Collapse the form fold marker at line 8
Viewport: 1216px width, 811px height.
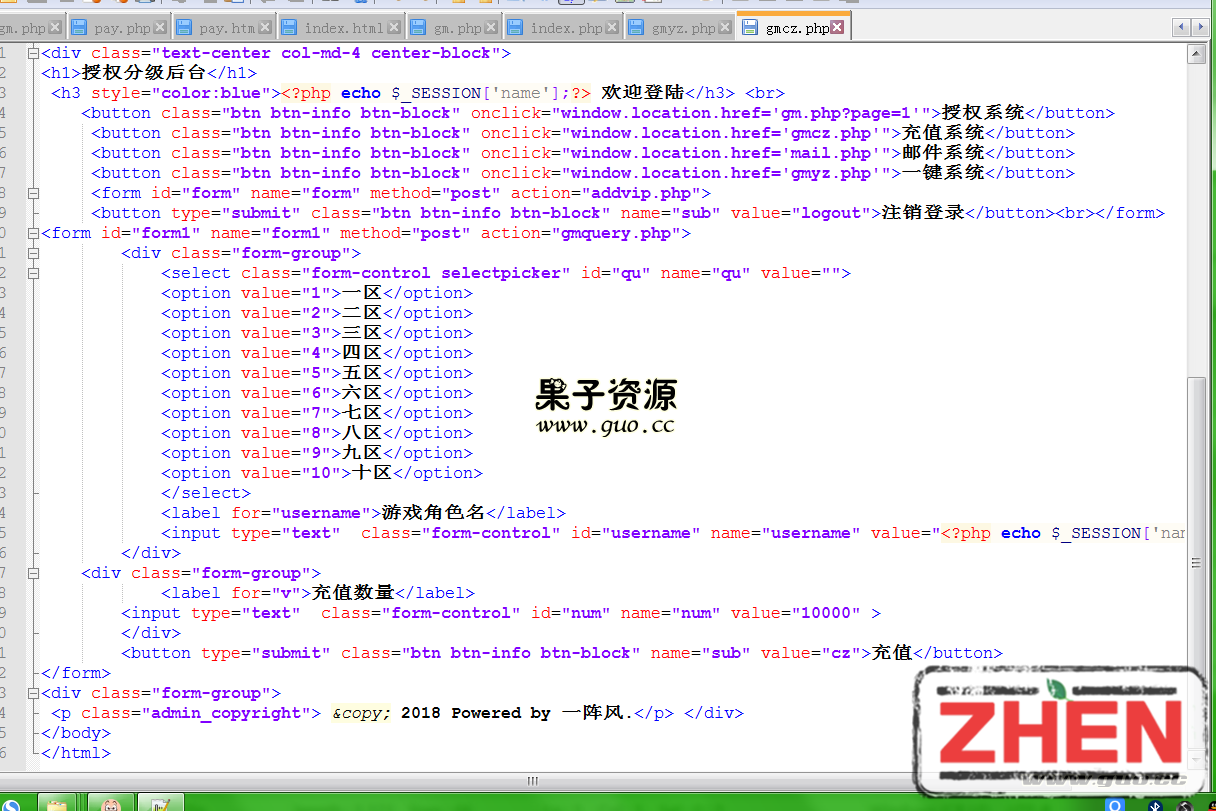[x=31, y=192]
